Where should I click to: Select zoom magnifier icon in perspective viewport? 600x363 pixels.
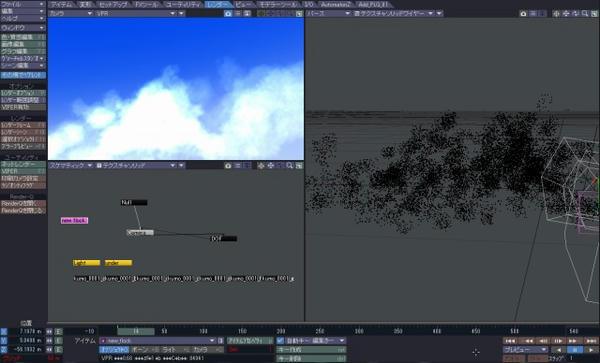[x=585, y=13]
